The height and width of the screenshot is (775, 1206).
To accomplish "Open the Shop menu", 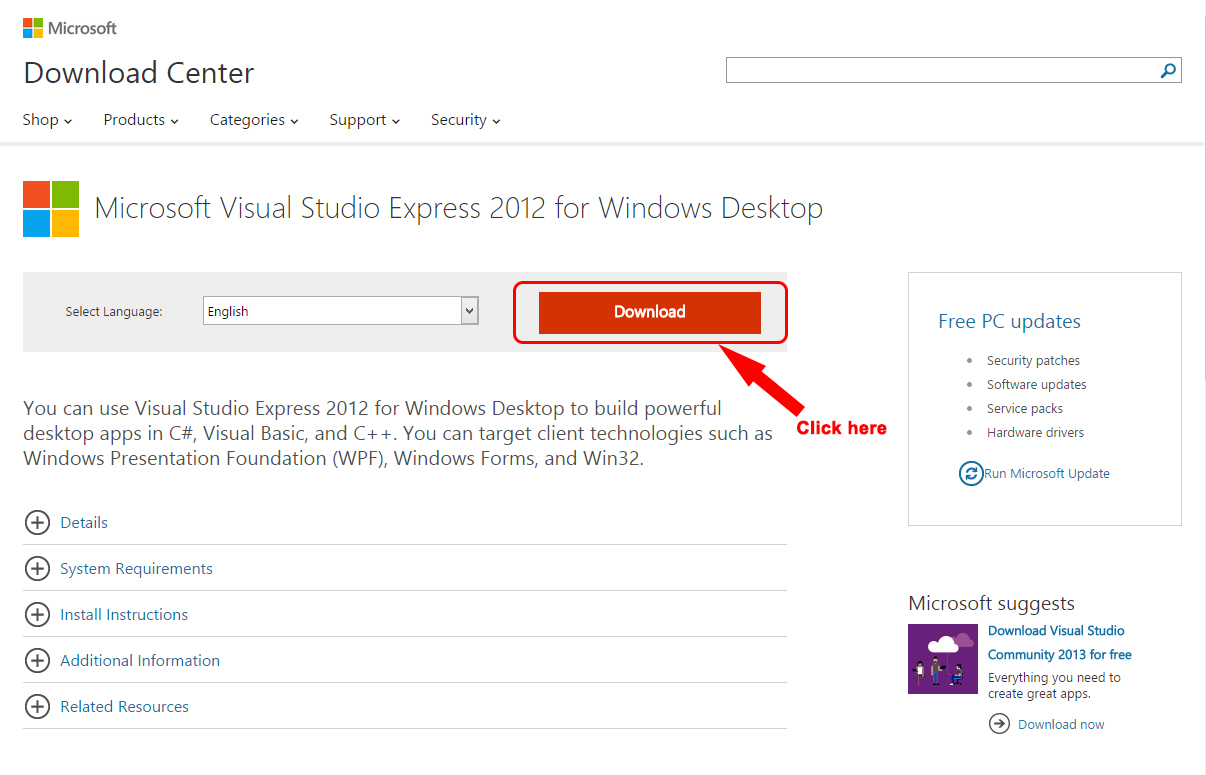I will point(47,120).
